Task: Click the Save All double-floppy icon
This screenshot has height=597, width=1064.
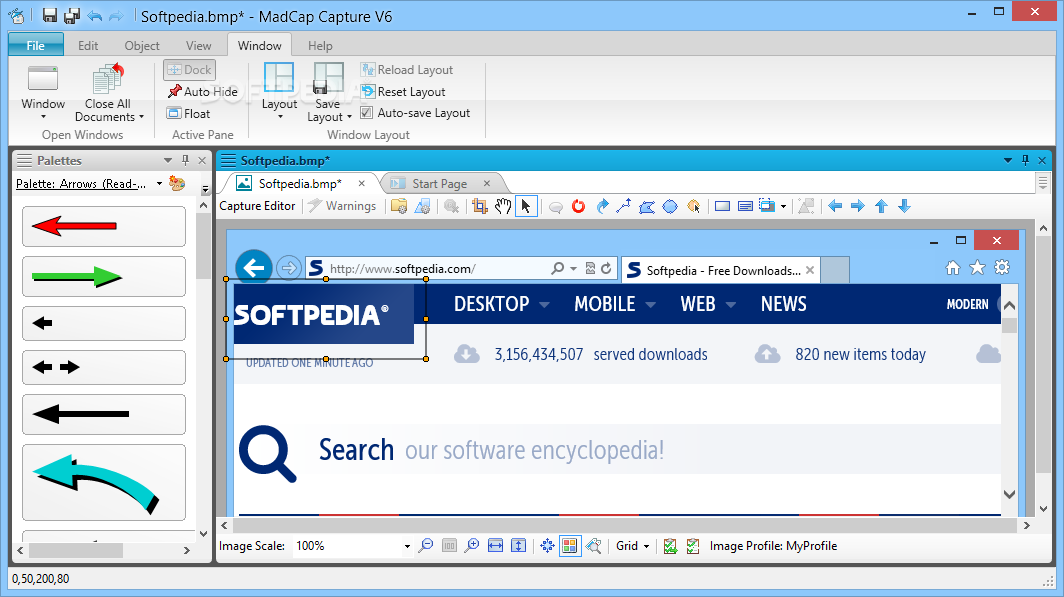Action: [x=71, y=16]
